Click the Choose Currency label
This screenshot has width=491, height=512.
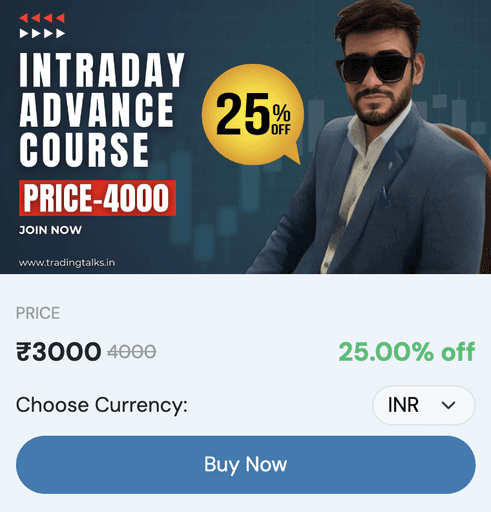click(102, 405)
